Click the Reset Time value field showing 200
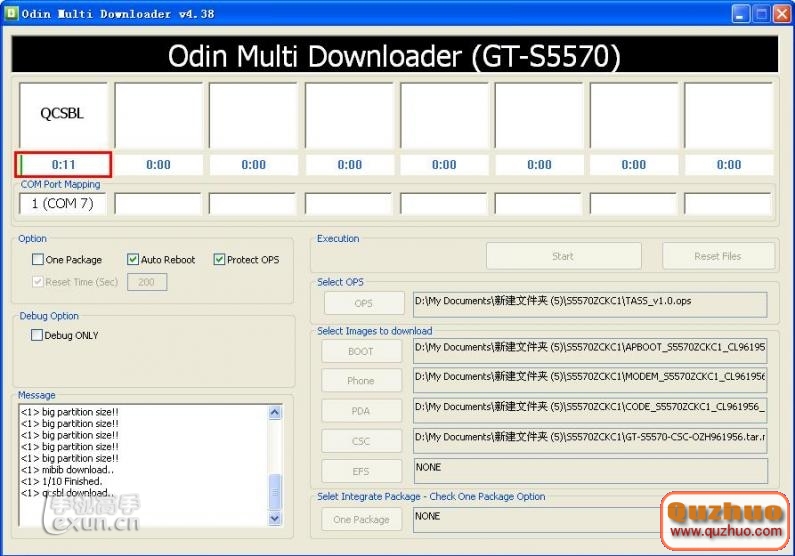795x556 pixels. [x=147, y=282]
